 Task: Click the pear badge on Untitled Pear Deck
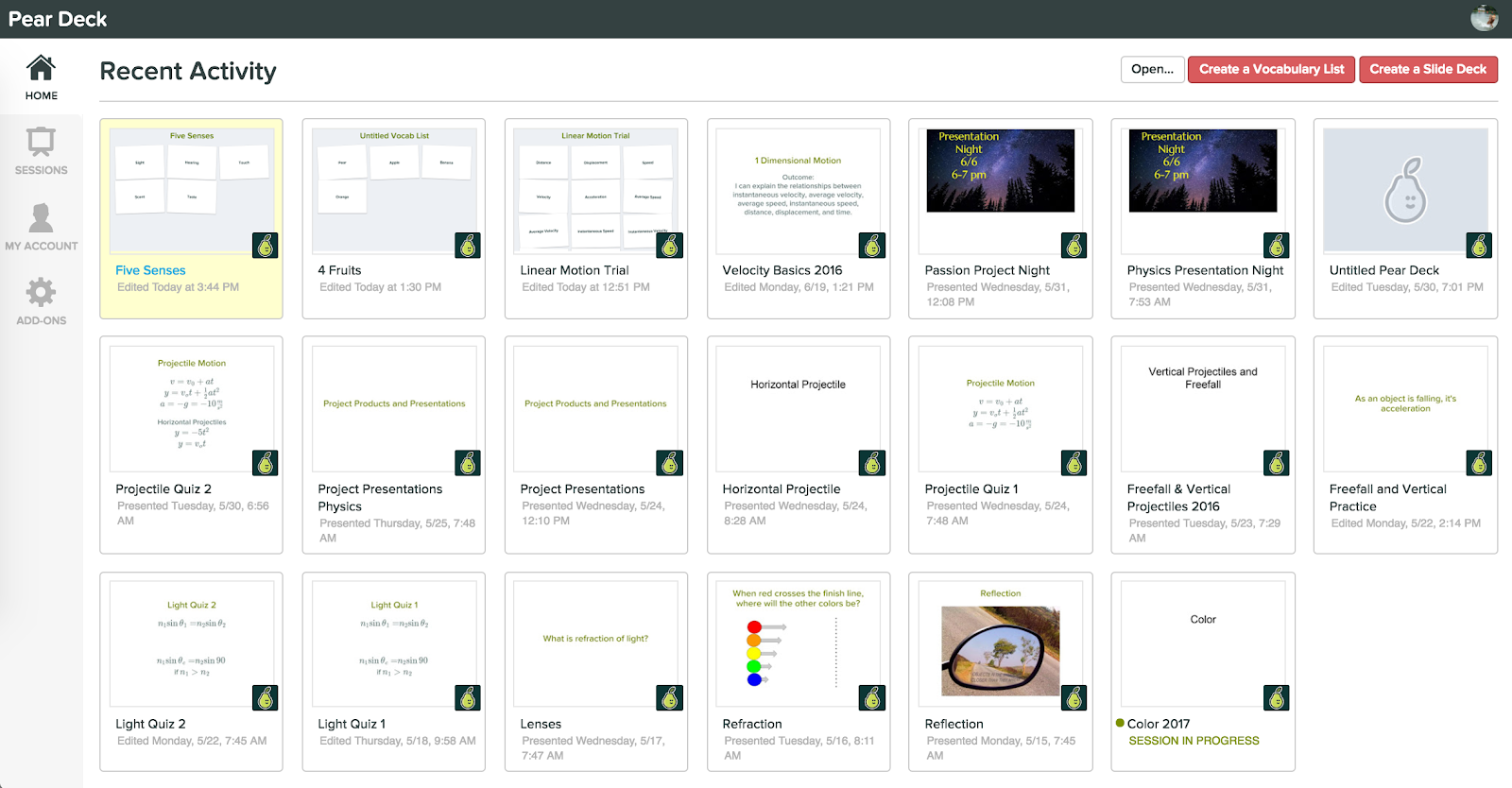point(1479,246)
